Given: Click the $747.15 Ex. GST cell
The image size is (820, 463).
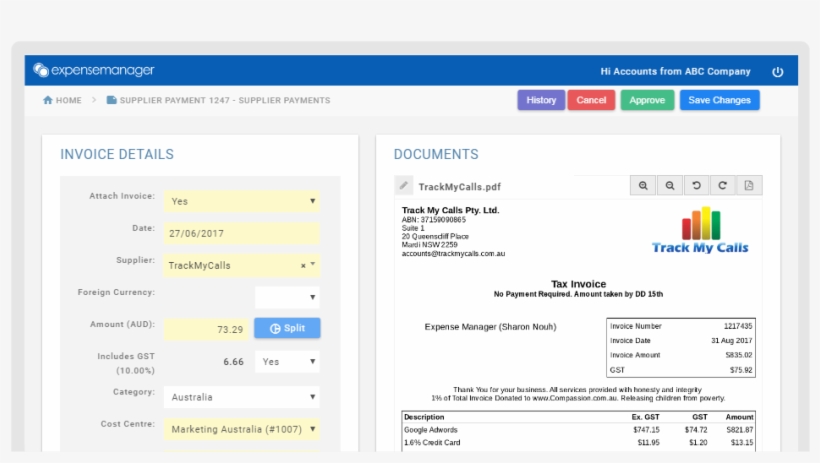Looking at the screenshot, I should pyautogui.click(x=646, y=430).
